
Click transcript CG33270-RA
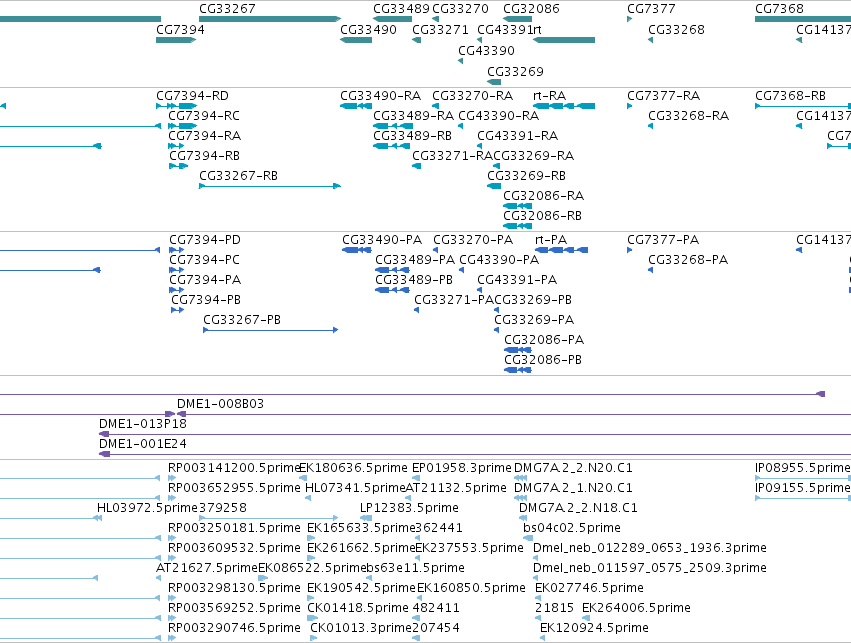[473, 96]
